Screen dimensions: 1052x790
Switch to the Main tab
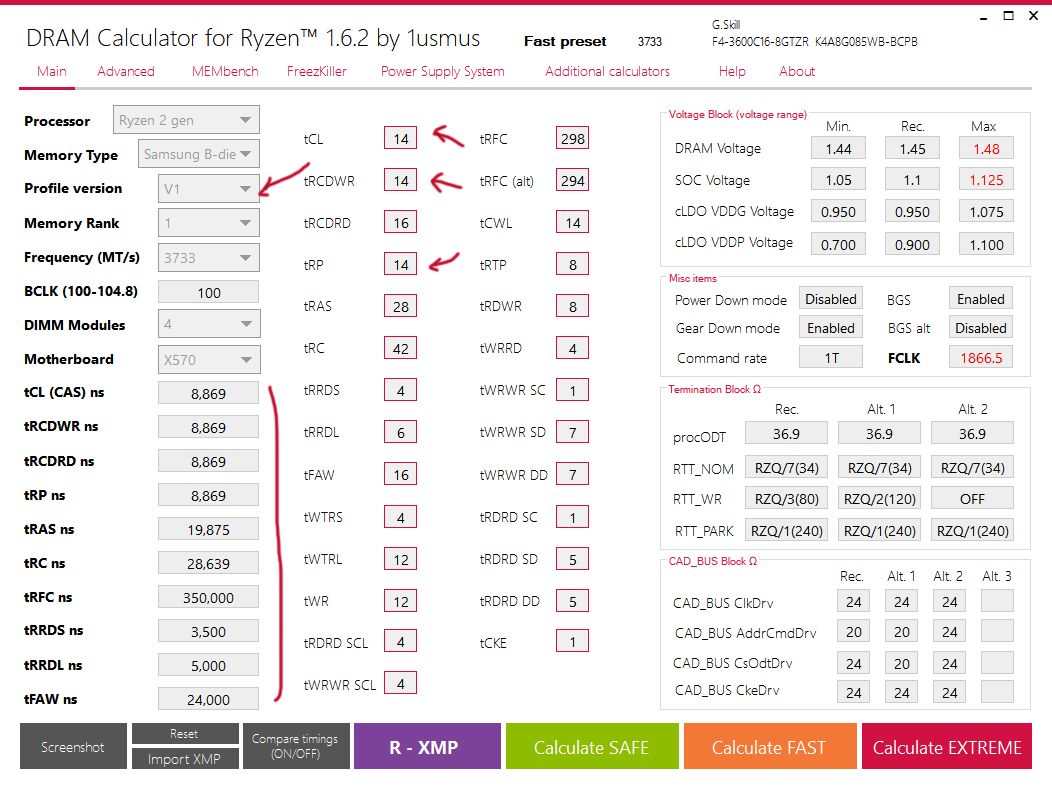[52, 71]
